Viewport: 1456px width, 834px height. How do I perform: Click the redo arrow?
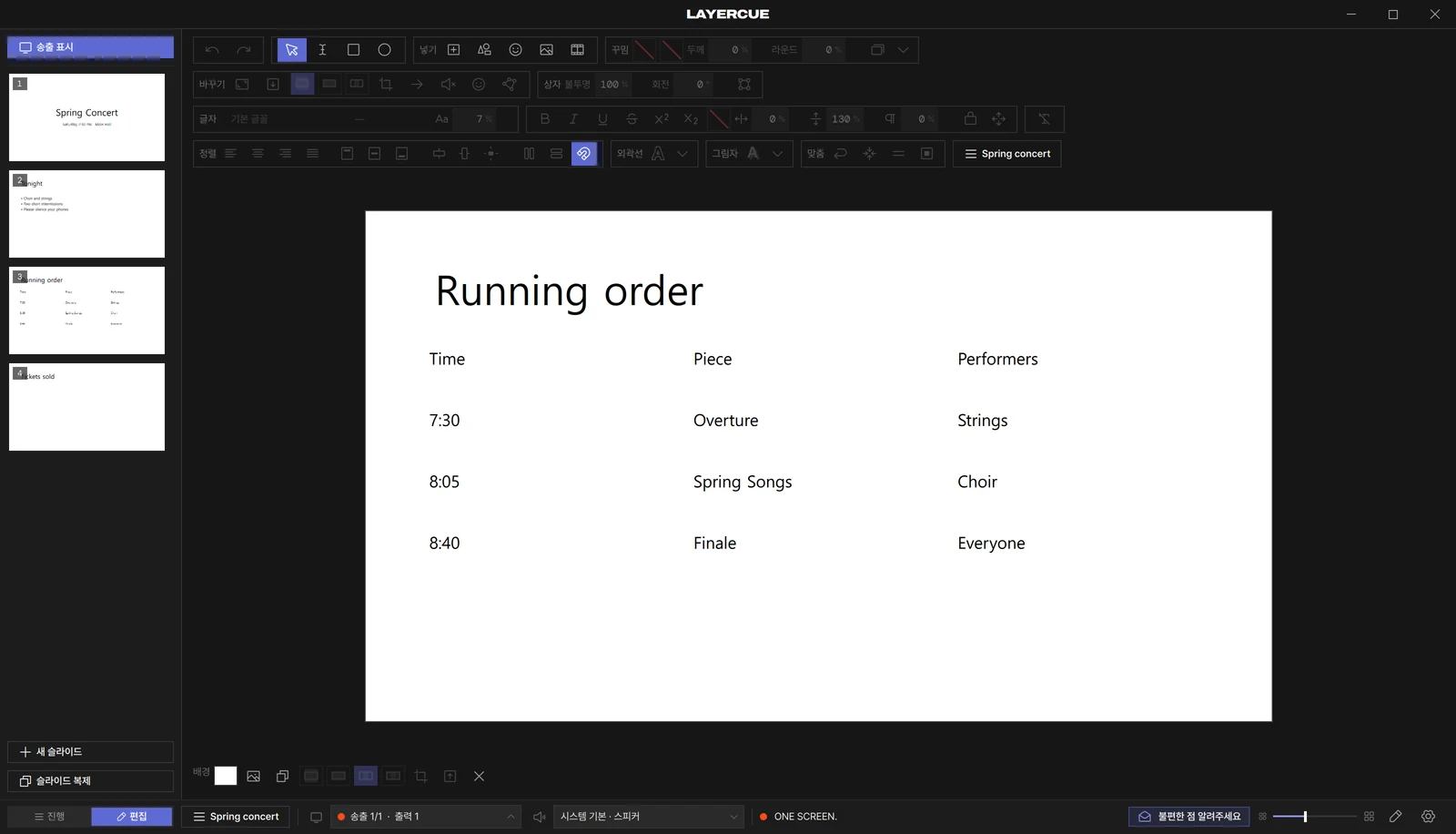[x=243, y=50]
